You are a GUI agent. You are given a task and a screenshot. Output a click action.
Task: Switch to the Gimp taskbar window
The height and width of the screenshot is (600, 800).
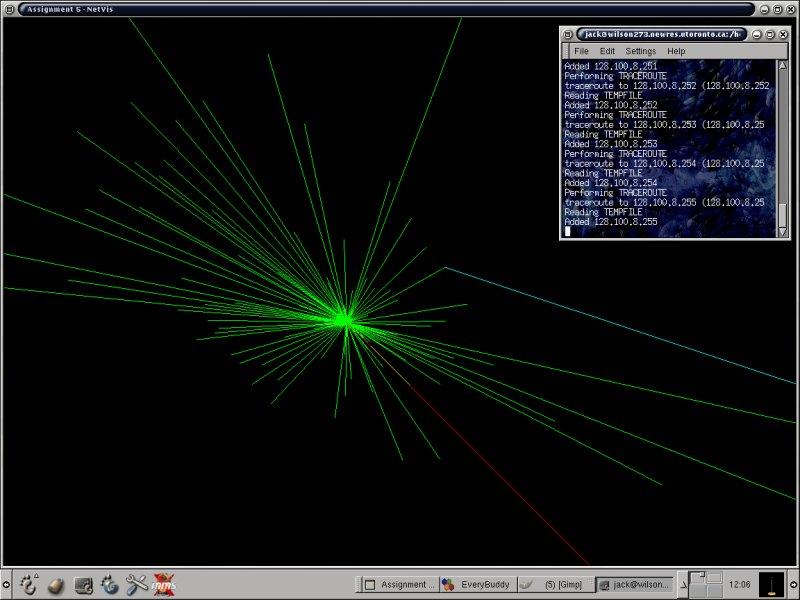coord(555,584)
